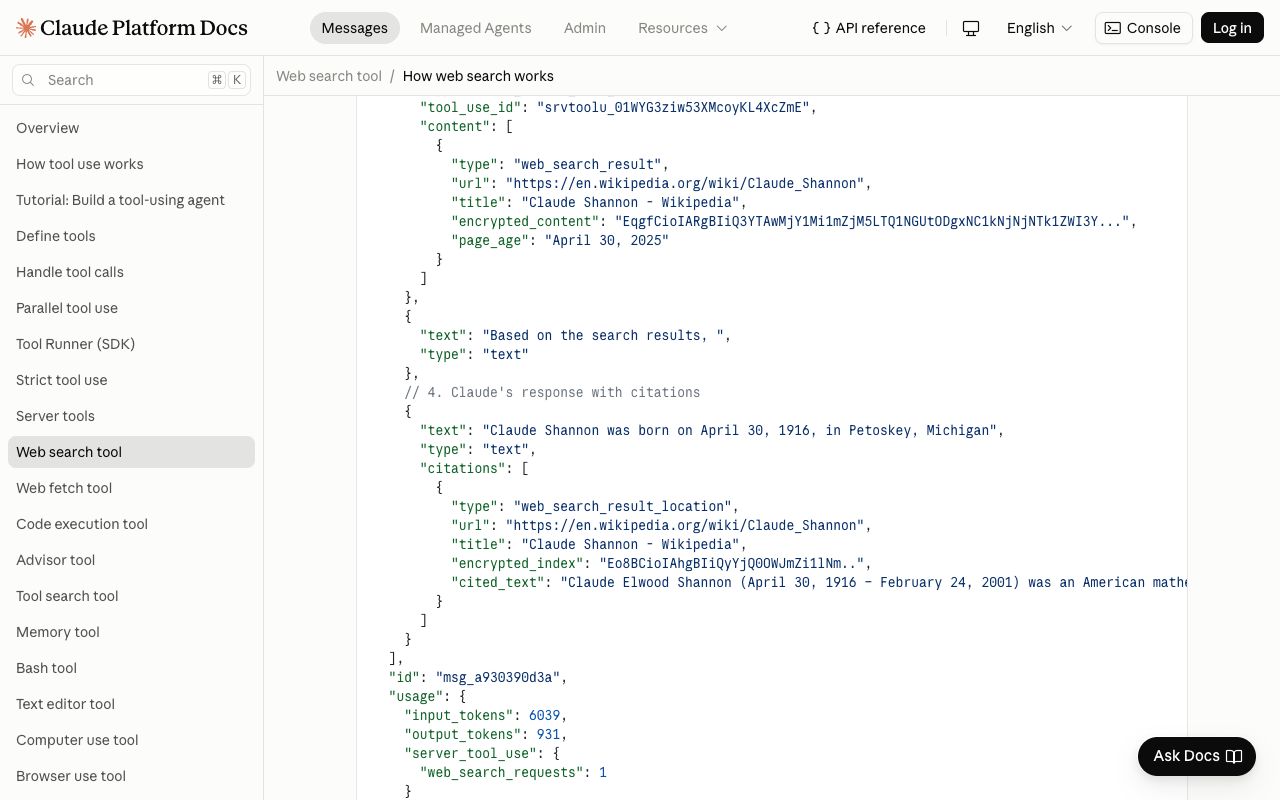Open Code execution tool page

click(x=131, y=524)
